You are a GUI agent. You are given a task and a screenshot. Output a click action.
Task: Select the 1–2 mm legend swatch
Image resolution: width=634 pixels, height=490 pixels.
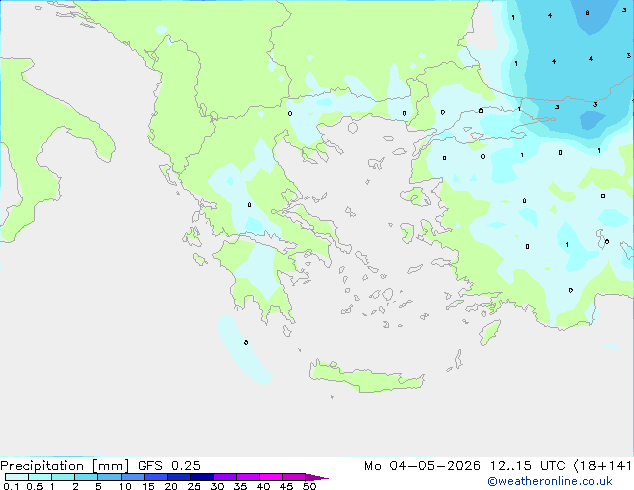[x=63, y=477]
